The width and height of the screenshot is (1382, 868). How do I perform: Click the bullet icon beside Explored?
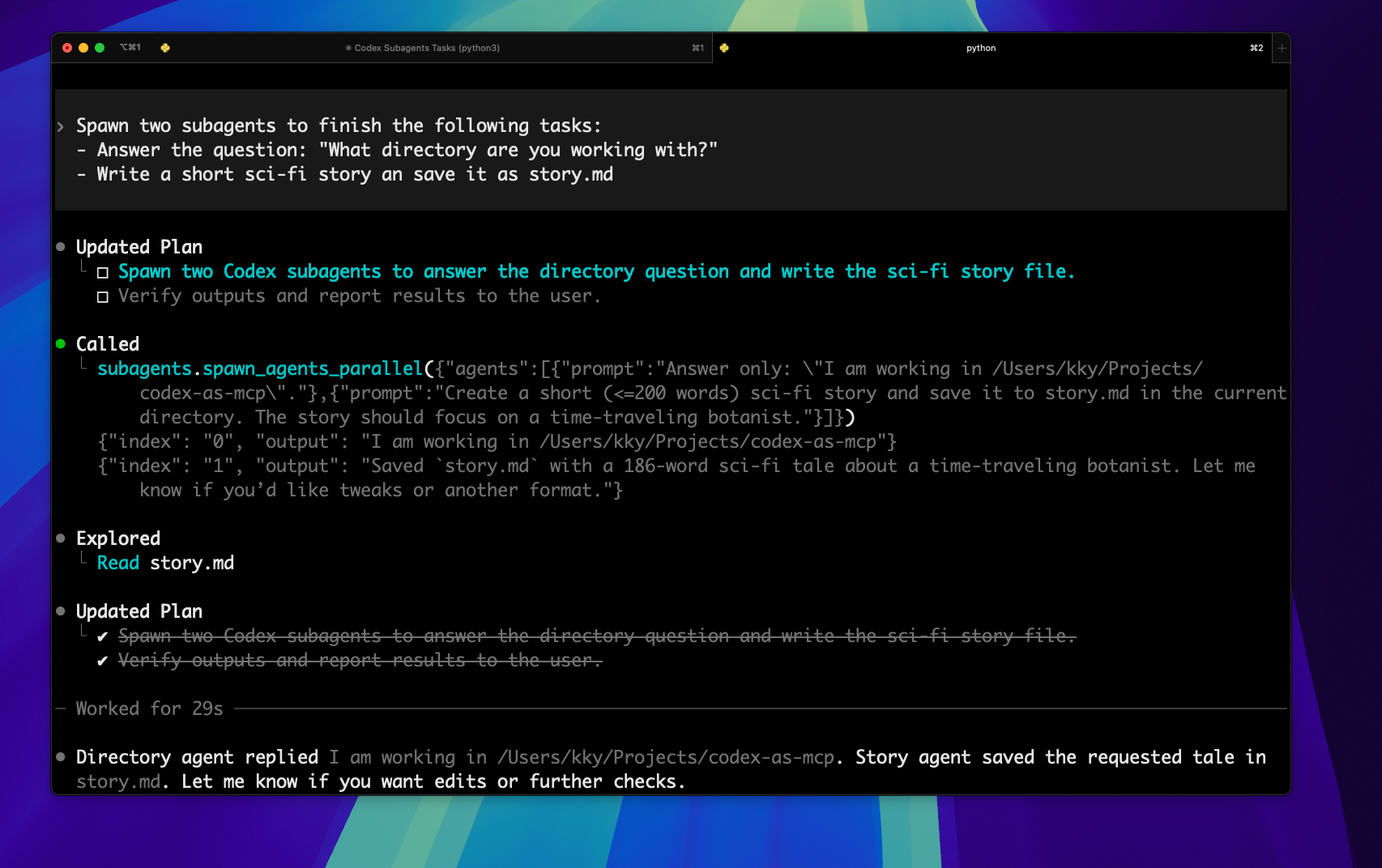59,538
